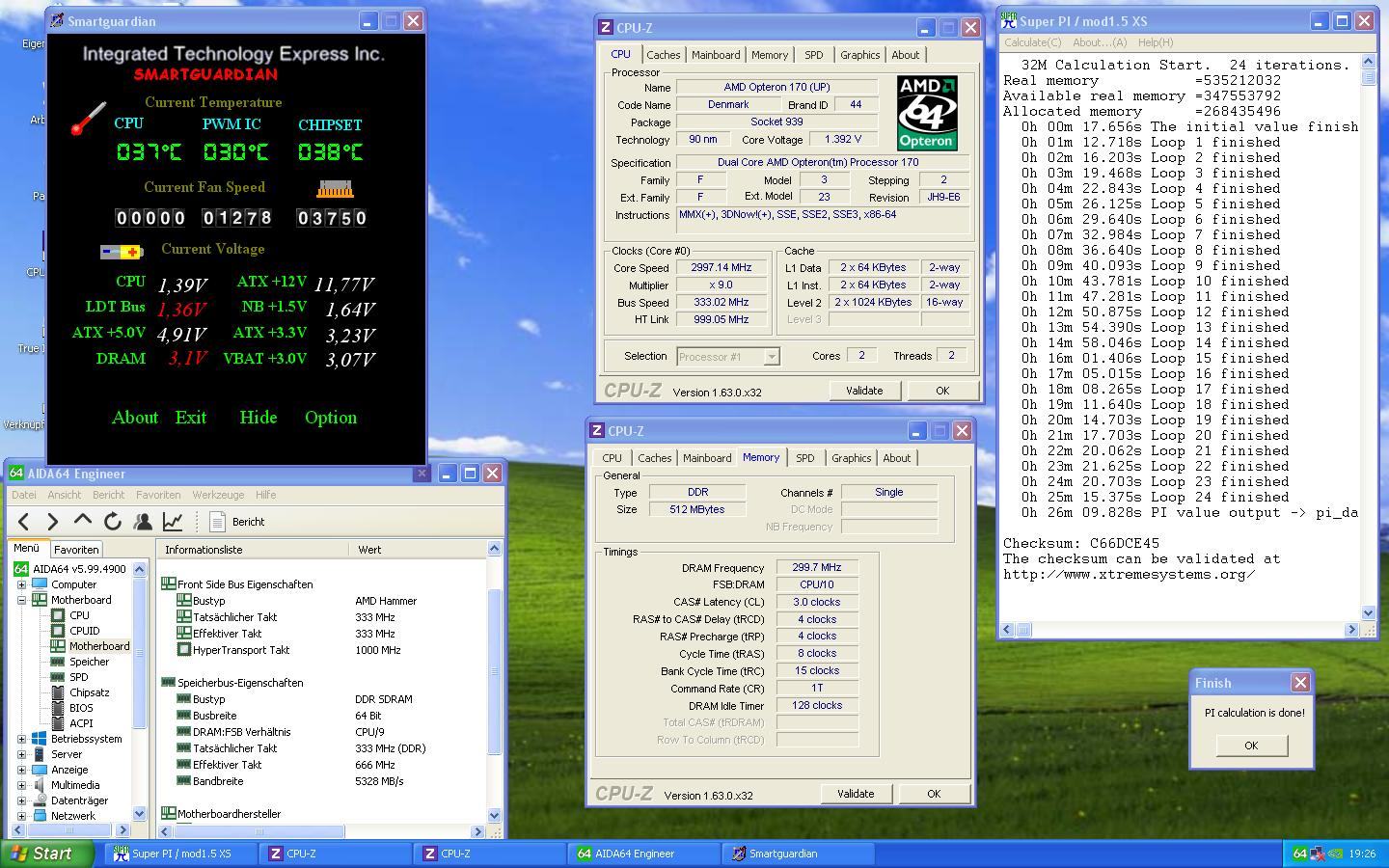Click the AIDA64 up-level arrow icon
The width and height of the screenshot is (1389, 868).
[x=83, y=522]
